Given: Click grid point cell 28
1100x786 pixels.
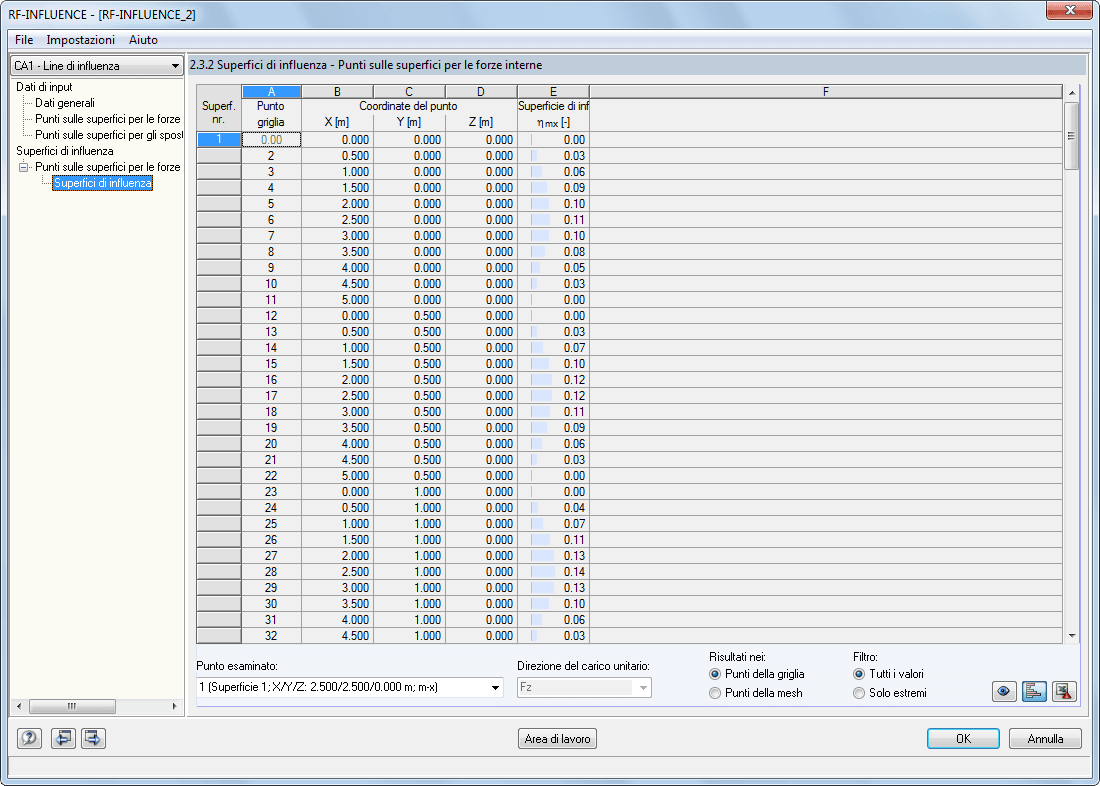Looking at the screenshot, I should click(x=271, y=572).
